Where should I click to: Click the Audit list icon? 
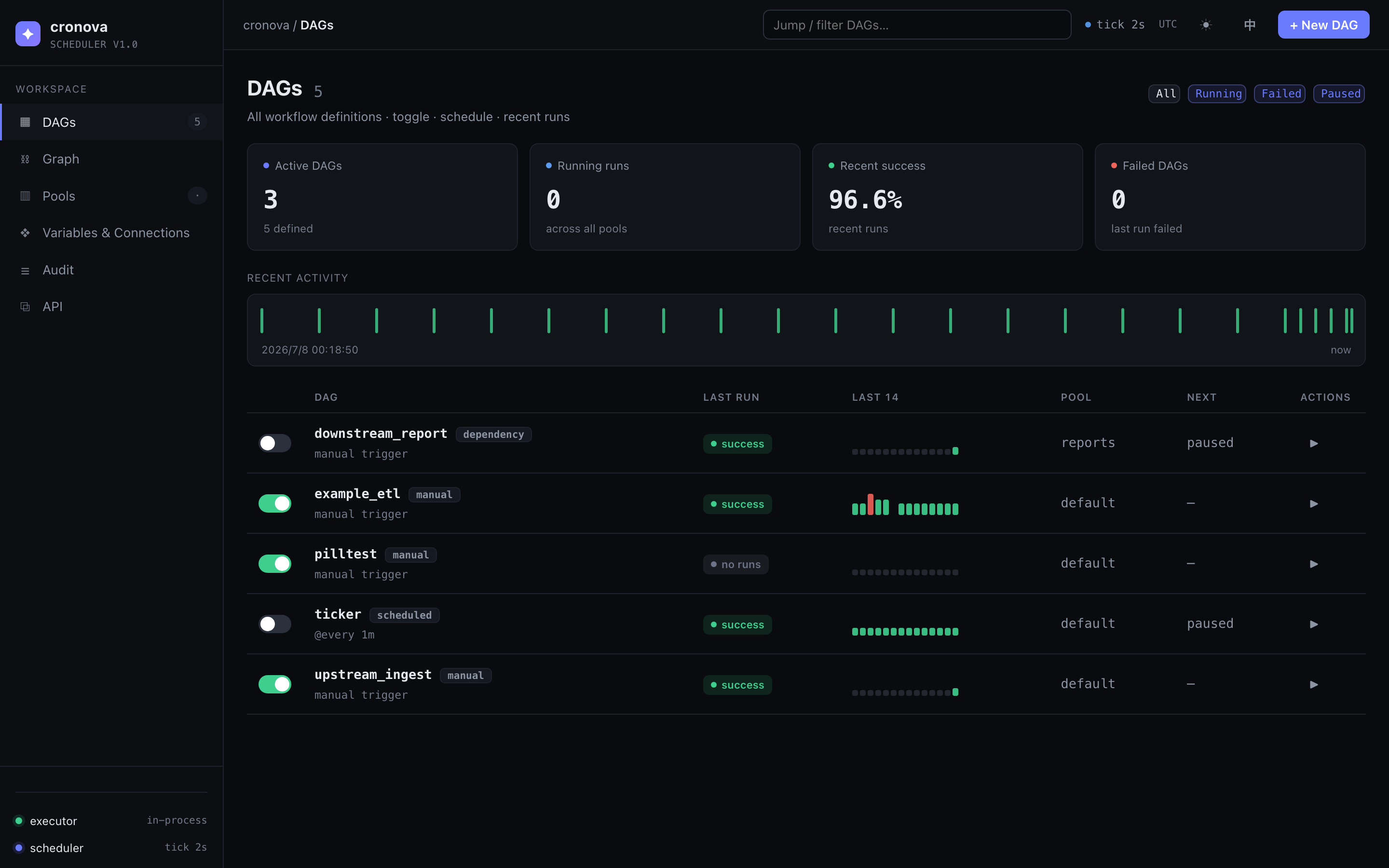[x=25, y=271]
